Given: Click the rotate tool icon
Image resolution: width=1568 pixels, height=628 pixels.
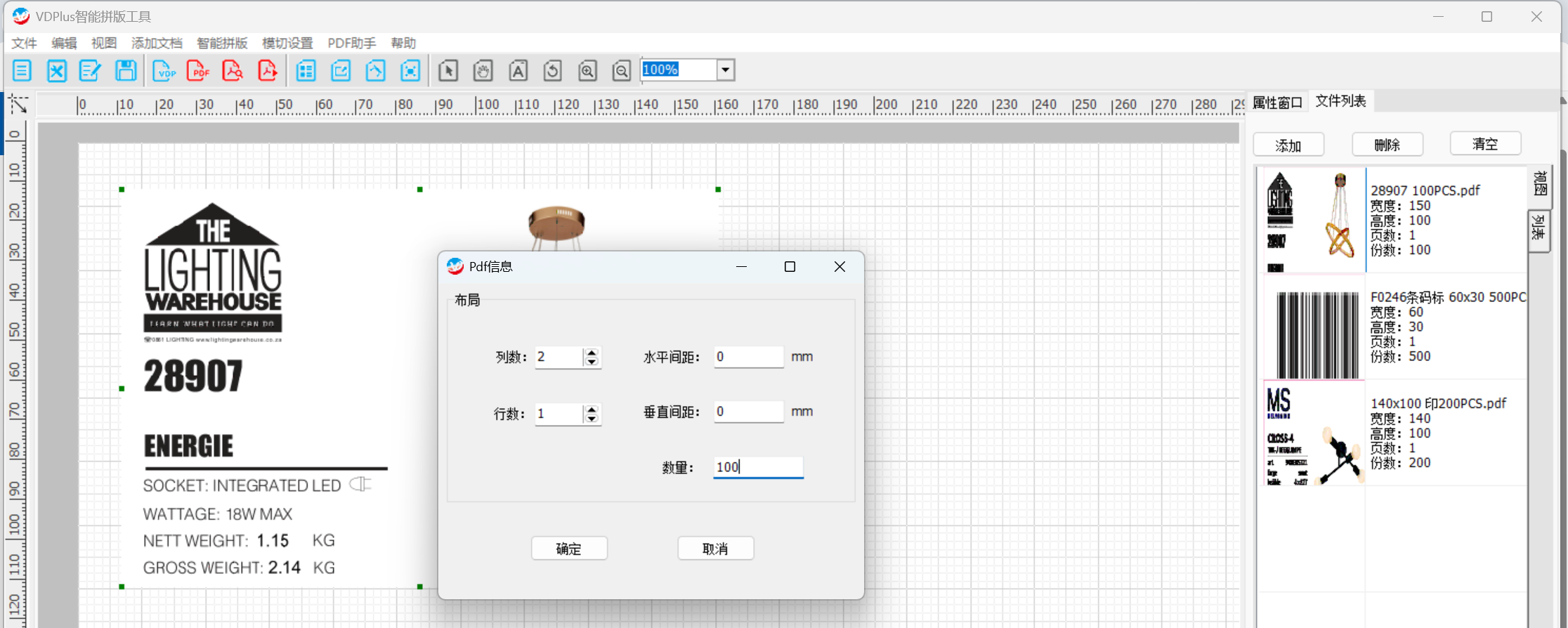Looking at the screenshot, I should (552, 70).
